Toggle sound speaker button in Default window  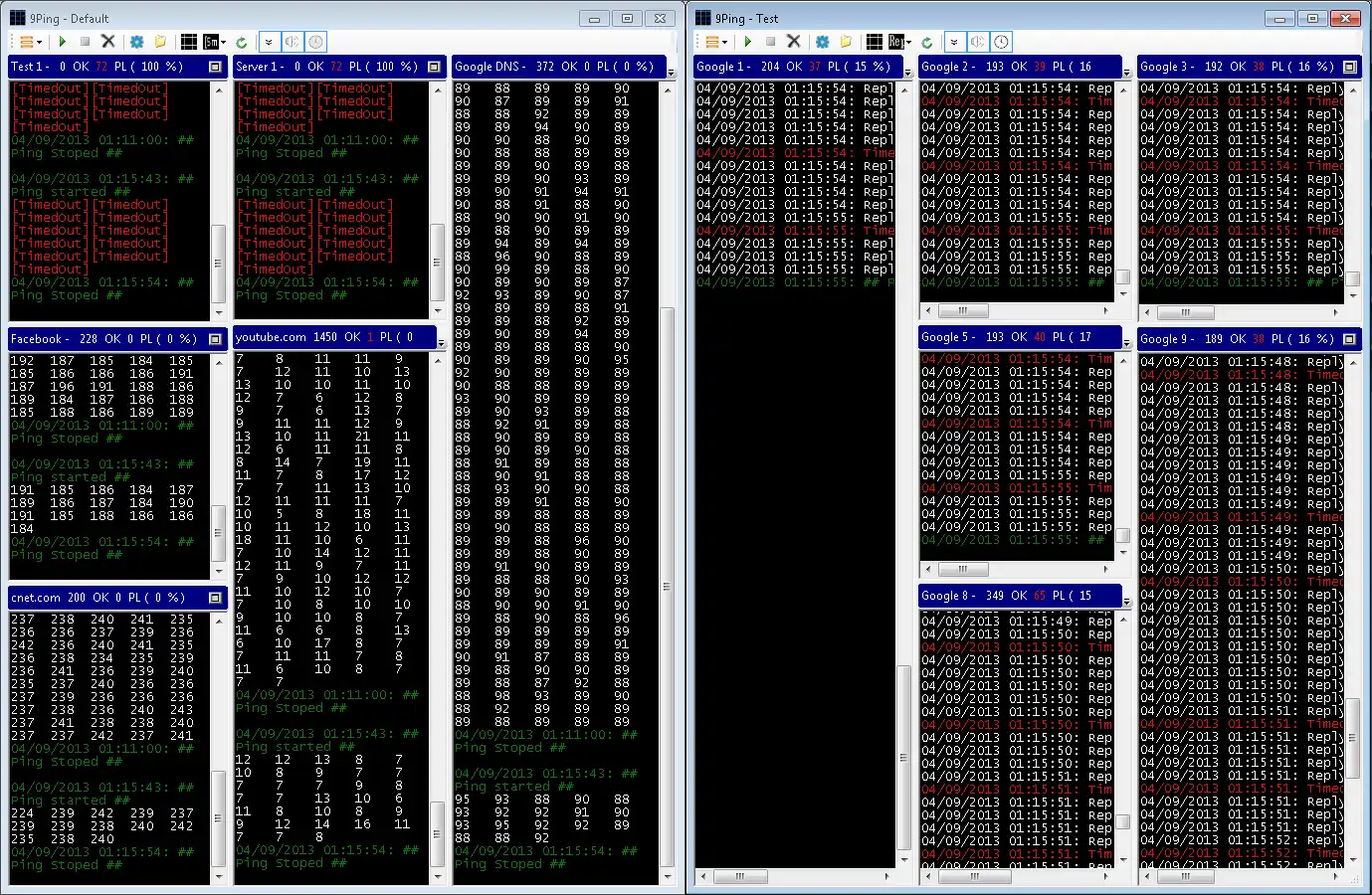(x=293, y=42)
